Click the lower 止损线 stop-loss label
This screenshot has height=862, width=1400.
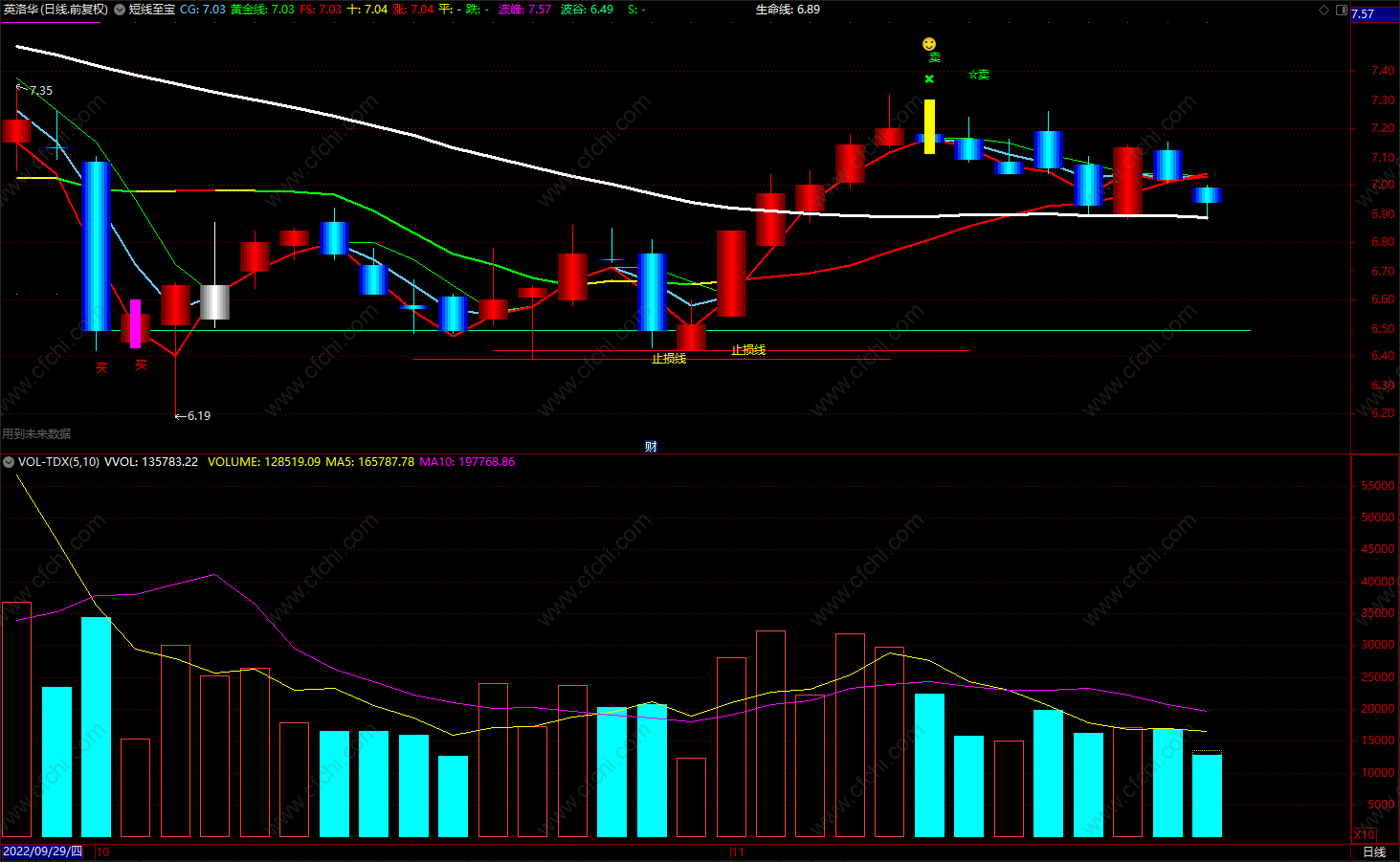669,359
